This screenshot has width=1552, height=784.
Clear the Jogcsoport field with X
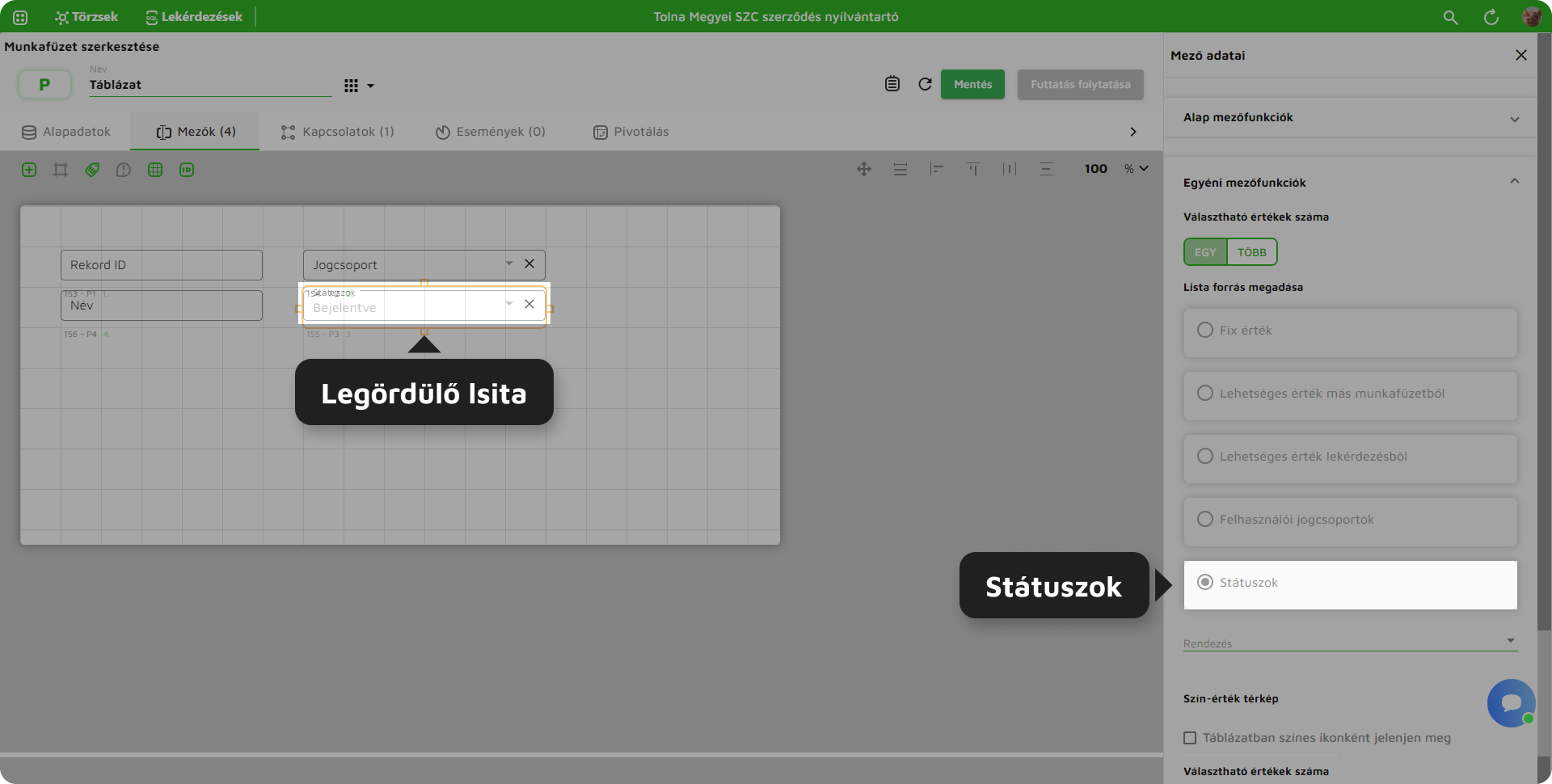tap(529, 263)
